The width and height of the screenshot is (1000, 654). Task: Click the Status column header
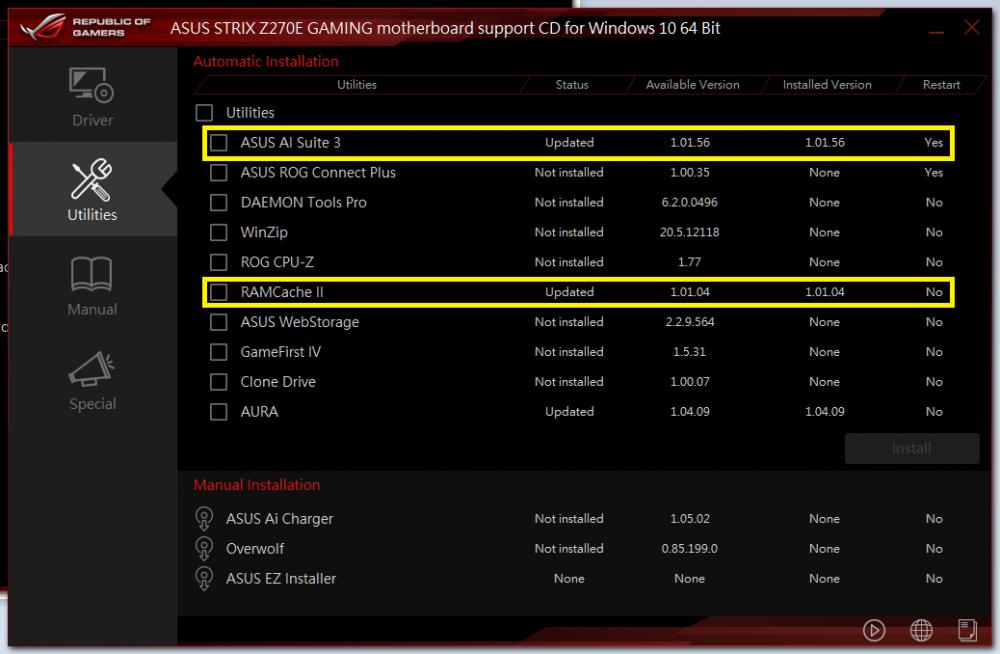click(x=572, y=85)
